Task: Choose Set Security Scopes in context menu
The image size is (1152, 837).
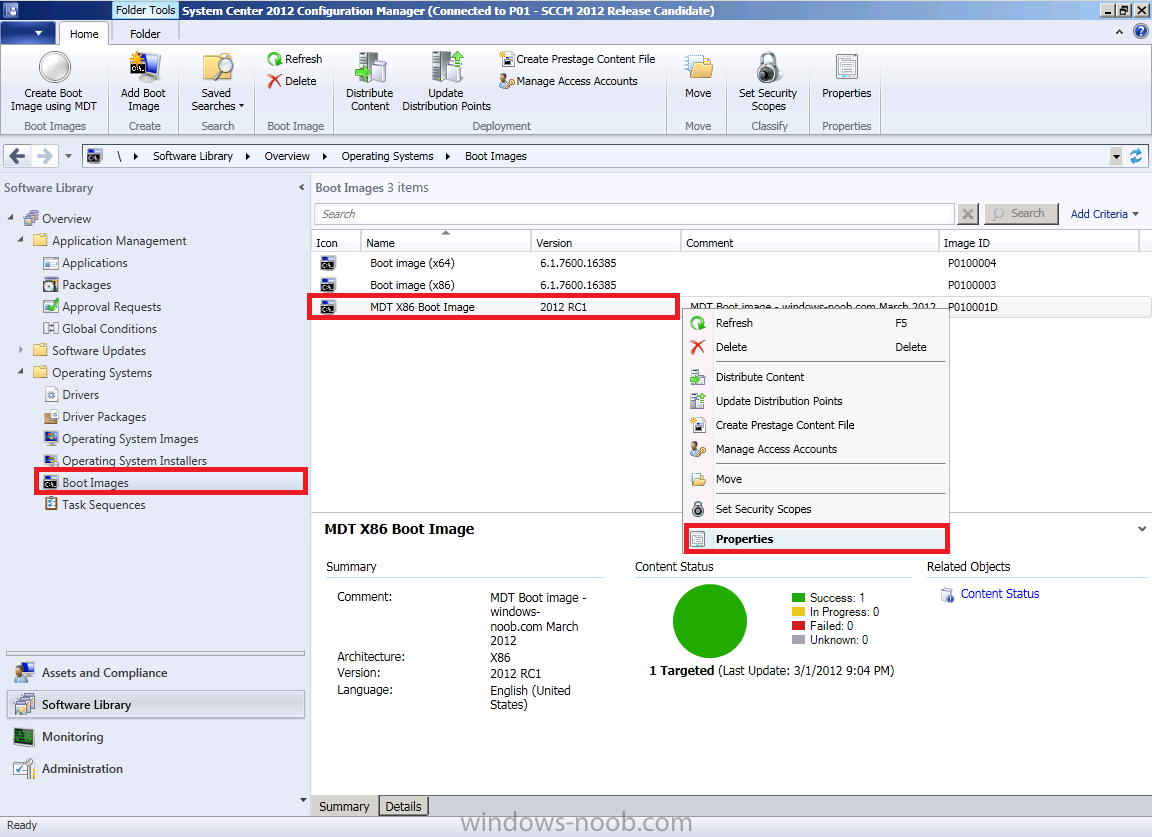Action: pyautogui.click(x=816, y=509)
